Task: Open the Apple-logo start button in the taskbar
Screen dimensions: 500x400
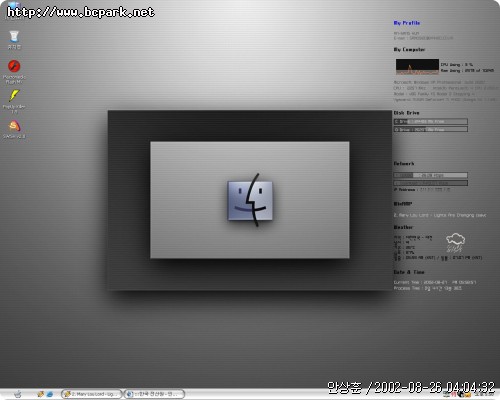Action: click(x=18, y=394)
